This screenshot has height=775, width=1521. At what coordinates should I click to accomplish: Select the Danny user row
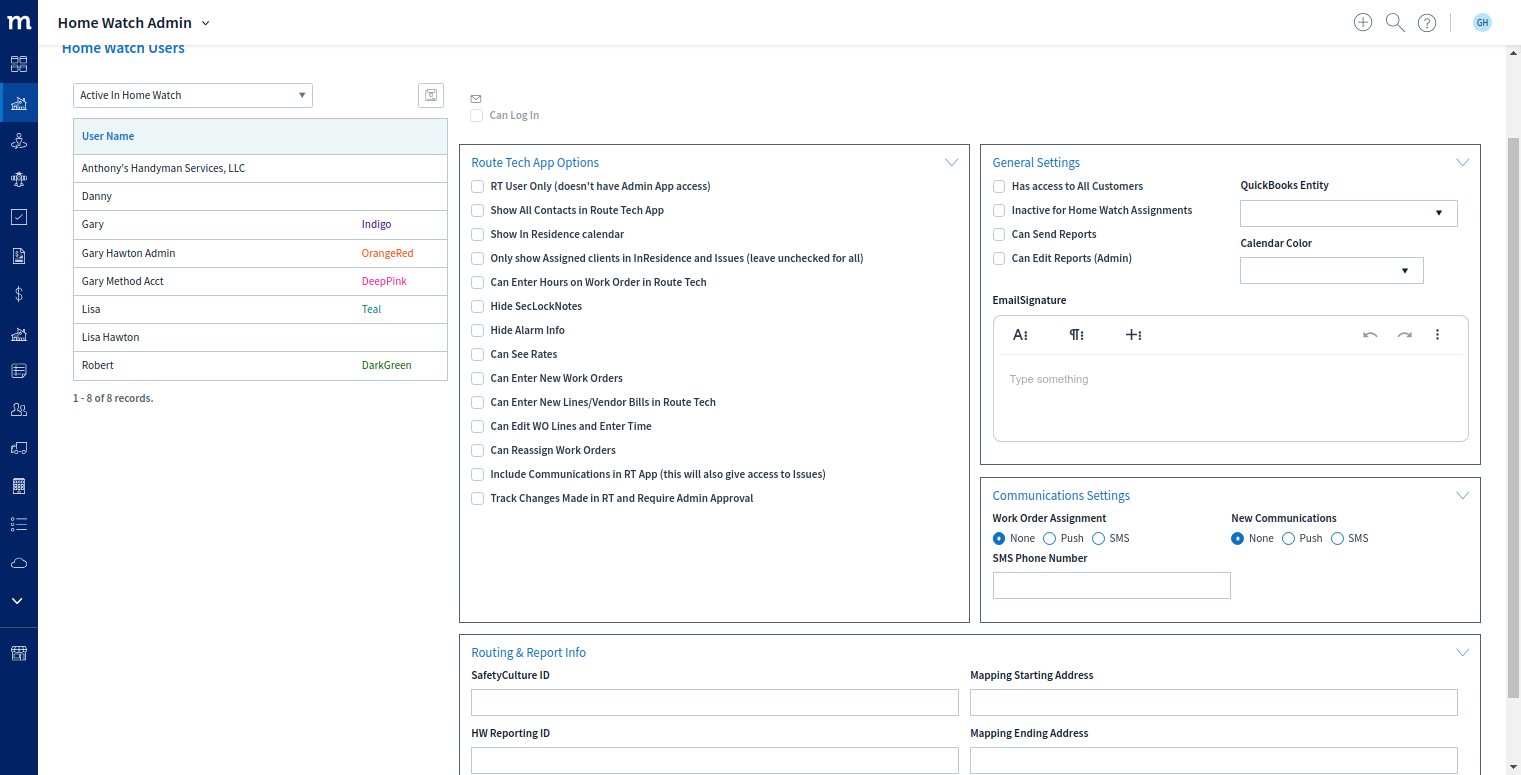(260, 196)
